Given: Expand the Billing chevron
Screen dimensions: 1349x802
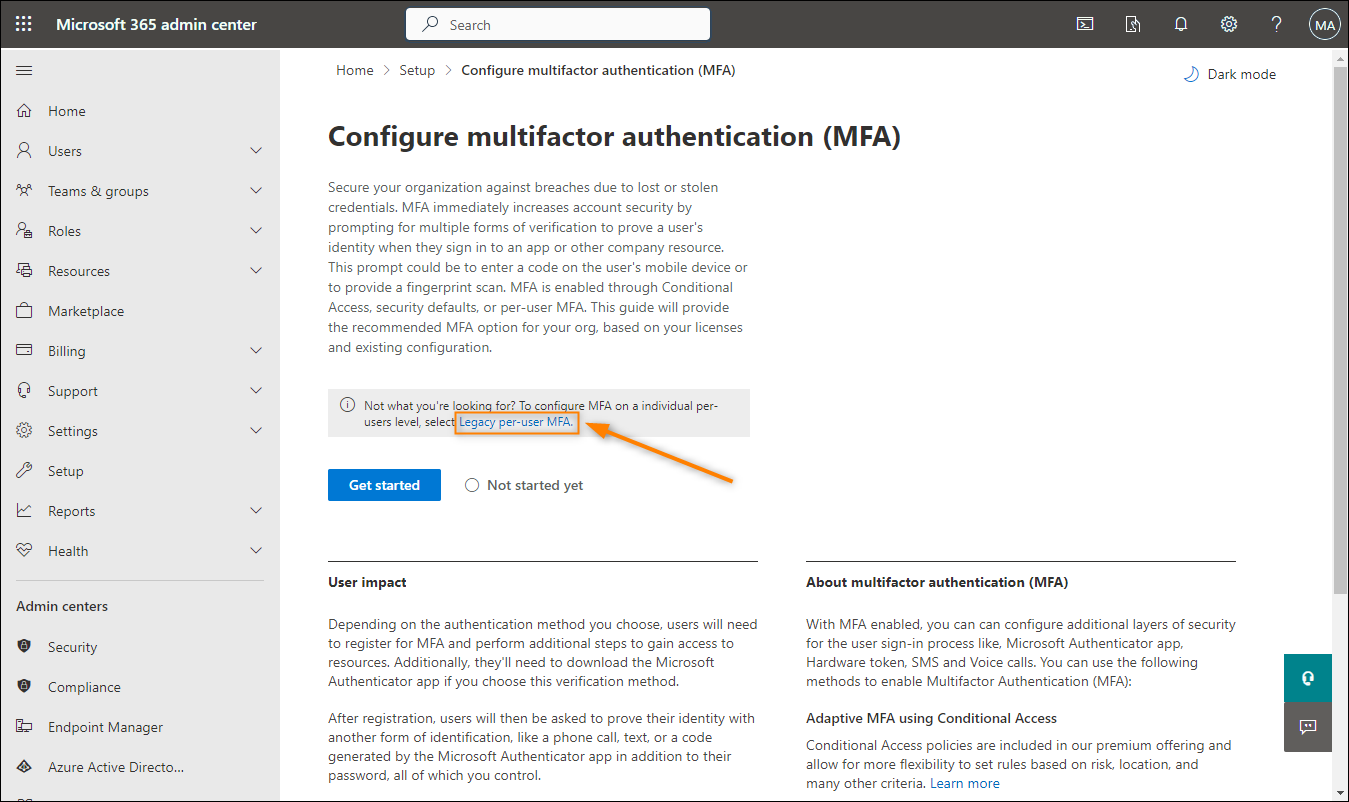Looking at the screenshot, I should point(256,351).
